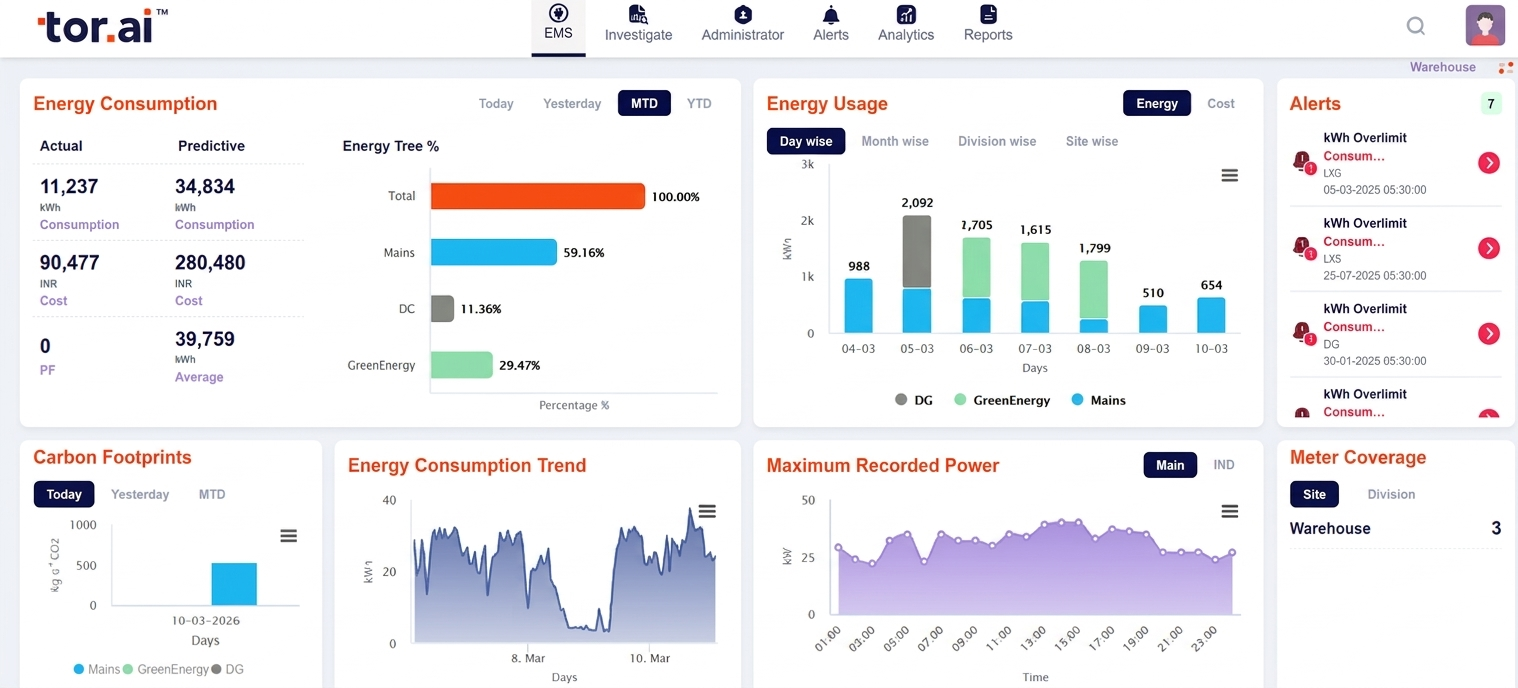Switch to the Month wise tab
Viewport: 1518px width, 688px height.
pyautogui.click(x=894, y=141)
